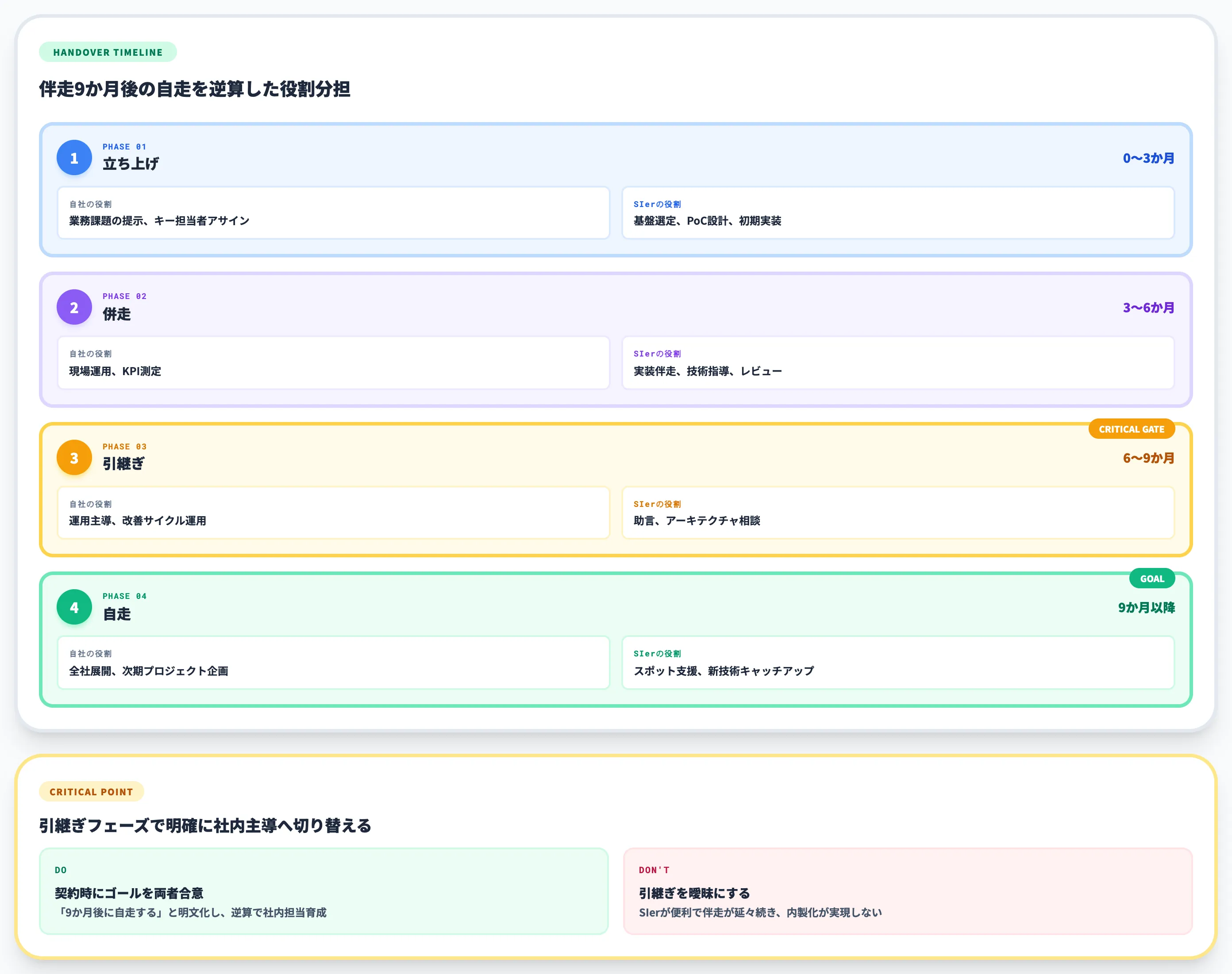Select the CRITICAL GATE badge

pyautogui.click(x=1132, y=429)
